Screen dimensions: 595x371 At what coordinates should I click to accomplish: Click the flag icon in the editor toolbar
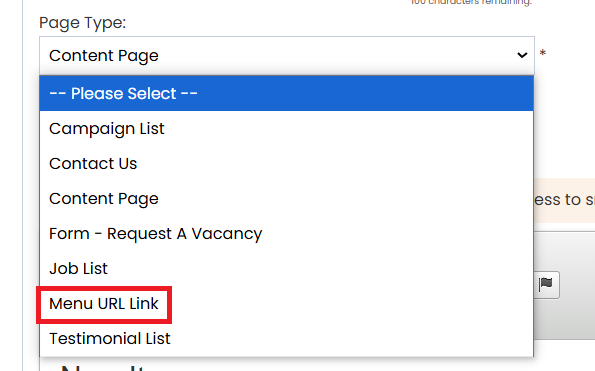pyautogui.click(x=546, y=284)
